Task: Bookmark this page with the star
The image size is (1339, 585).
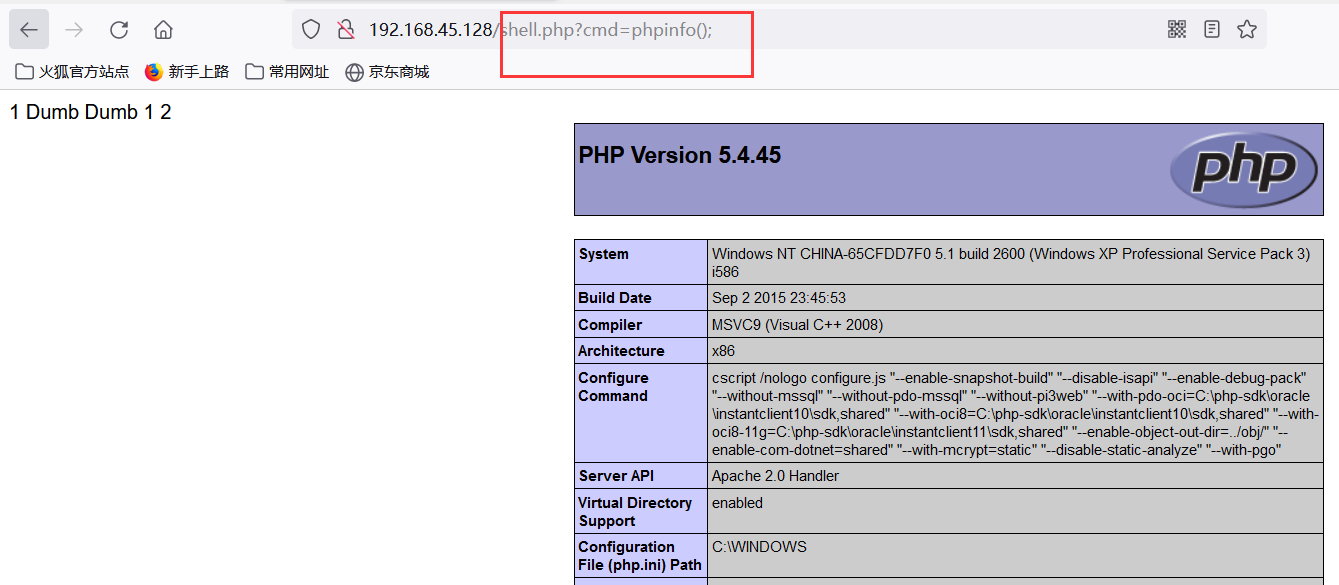Action: 1246,30
